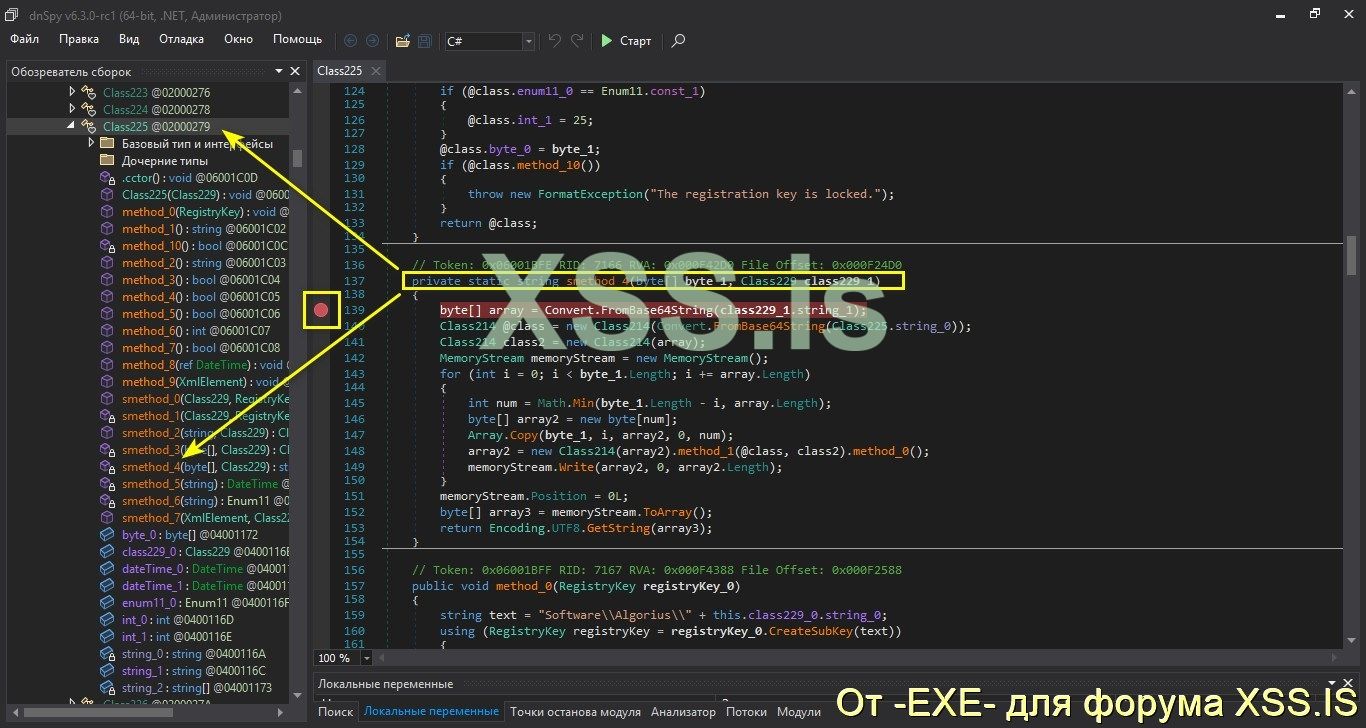Toggle the breakpoint on line 139
Screen dimensions: 1366x728
coord(321,310)
